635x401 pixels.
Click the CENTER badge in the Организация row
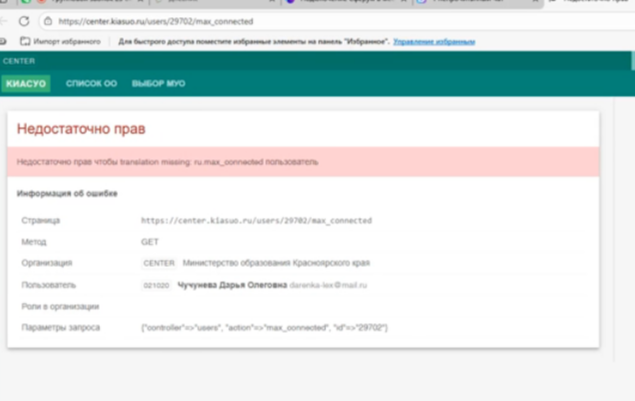click(x=159, y=263)
